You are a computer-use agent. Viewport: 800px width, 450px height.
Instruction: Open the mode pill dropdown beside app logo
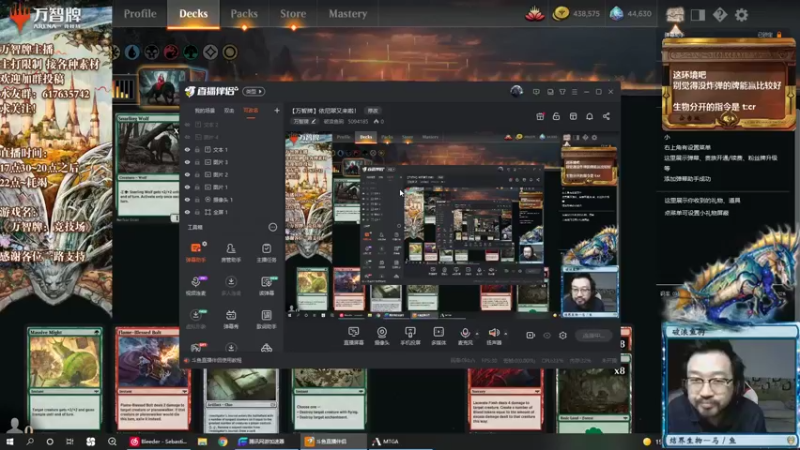(x=254, y=91)
